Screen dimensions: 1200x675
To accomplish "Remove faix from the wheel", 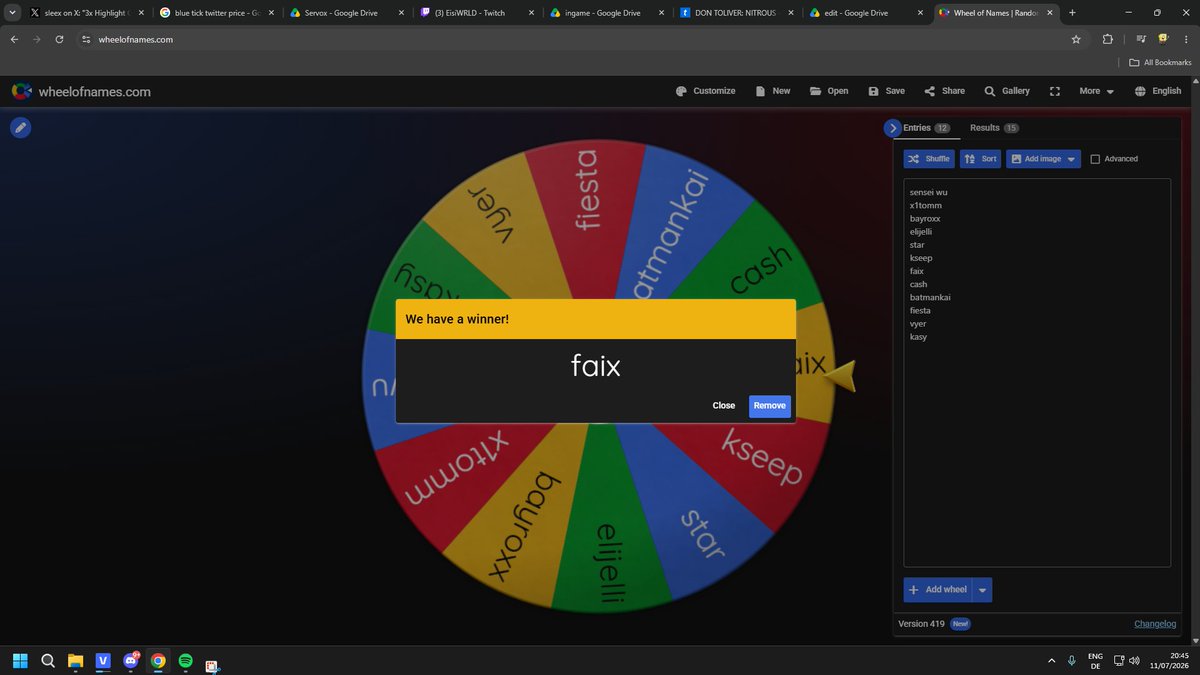I will point(770,406).
